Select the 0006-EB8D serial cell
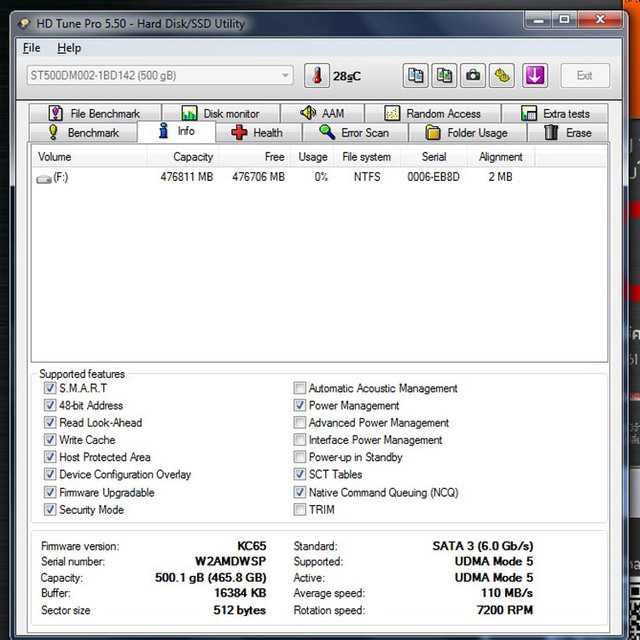The width and height of the screenshot is (640, 640). pyautogui.click(x=433, y=177)
